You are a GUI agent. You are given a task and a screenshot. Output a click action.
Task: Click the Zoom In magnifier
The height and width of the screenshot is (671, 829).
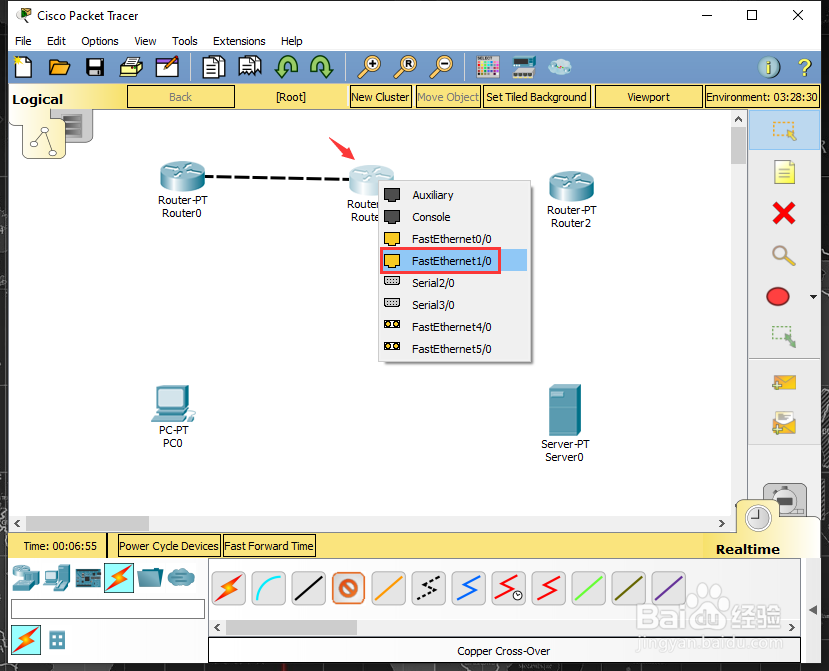[369, 67]
